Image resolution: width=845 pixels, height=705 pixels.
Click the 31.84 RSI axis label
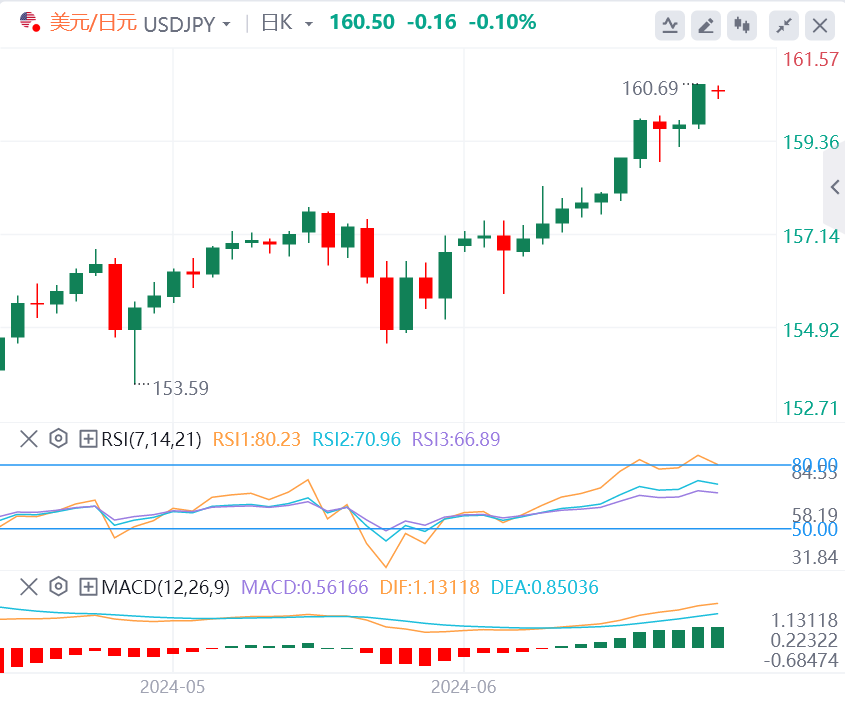(x=814, y=557)
